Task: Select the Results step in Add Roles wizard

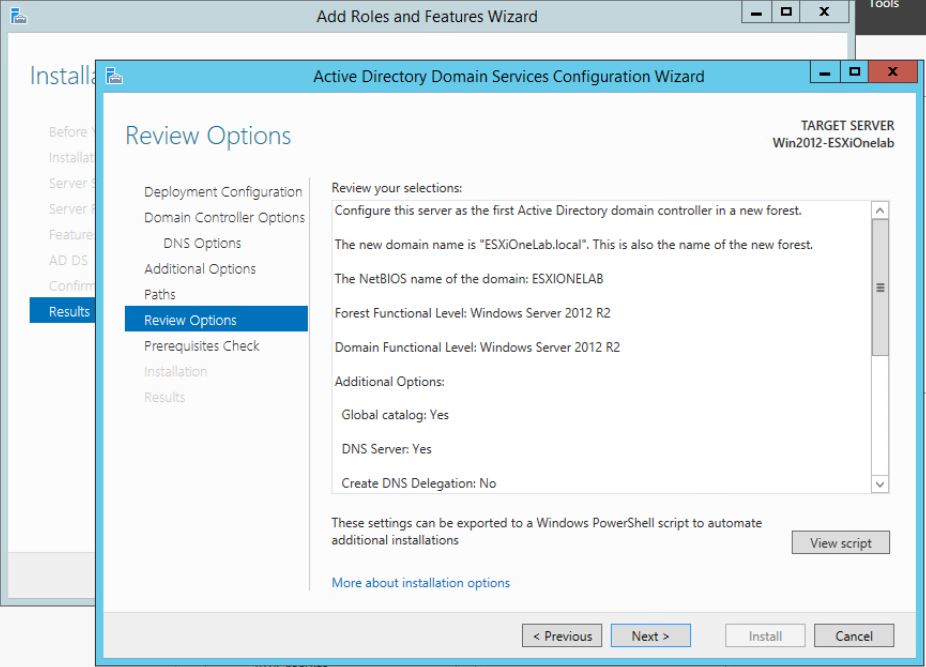Action: click(x=66, y=311)
